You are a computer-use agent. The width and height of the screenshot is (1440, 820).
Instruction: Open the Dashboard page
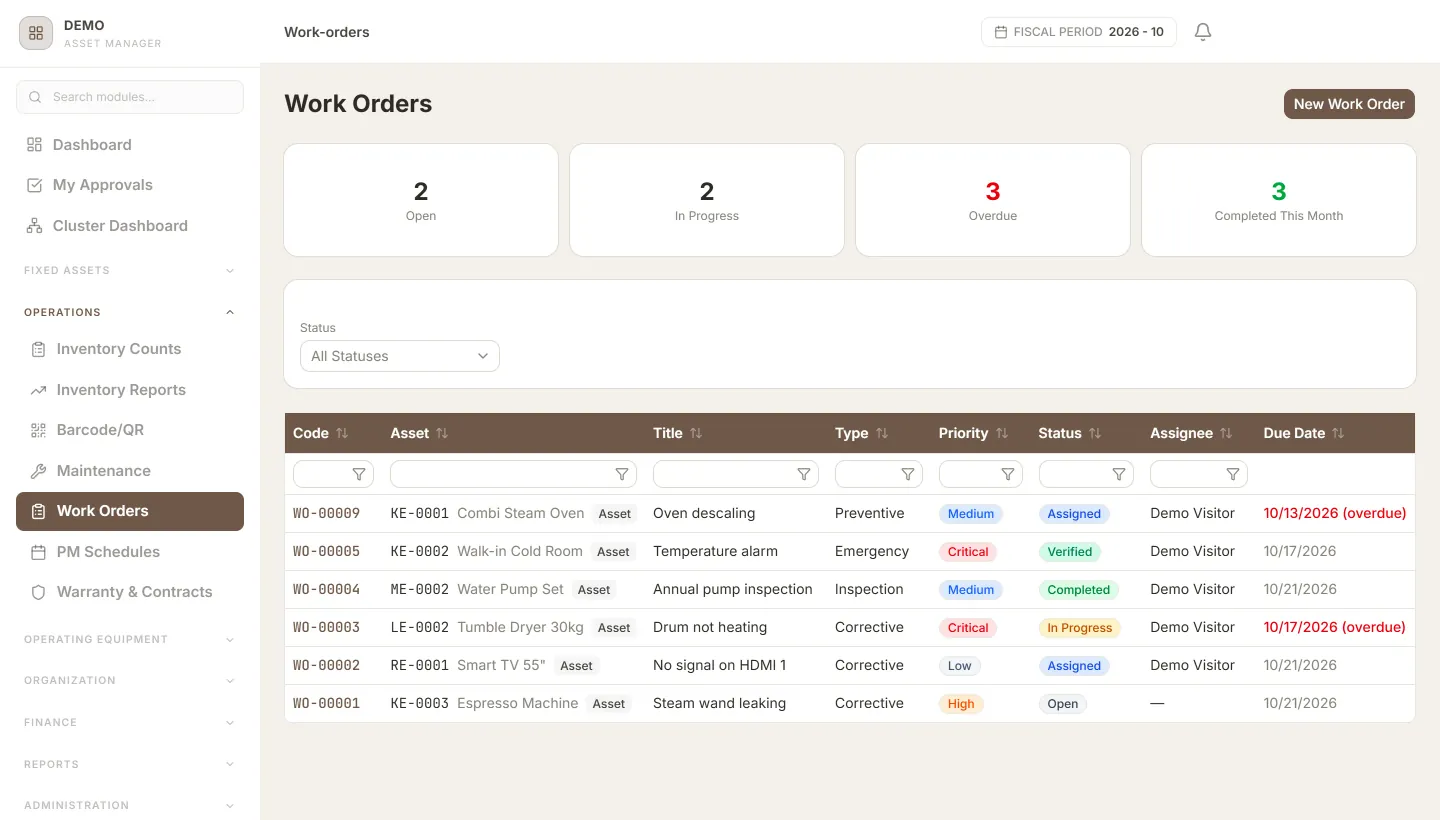[x=130, y=145]
